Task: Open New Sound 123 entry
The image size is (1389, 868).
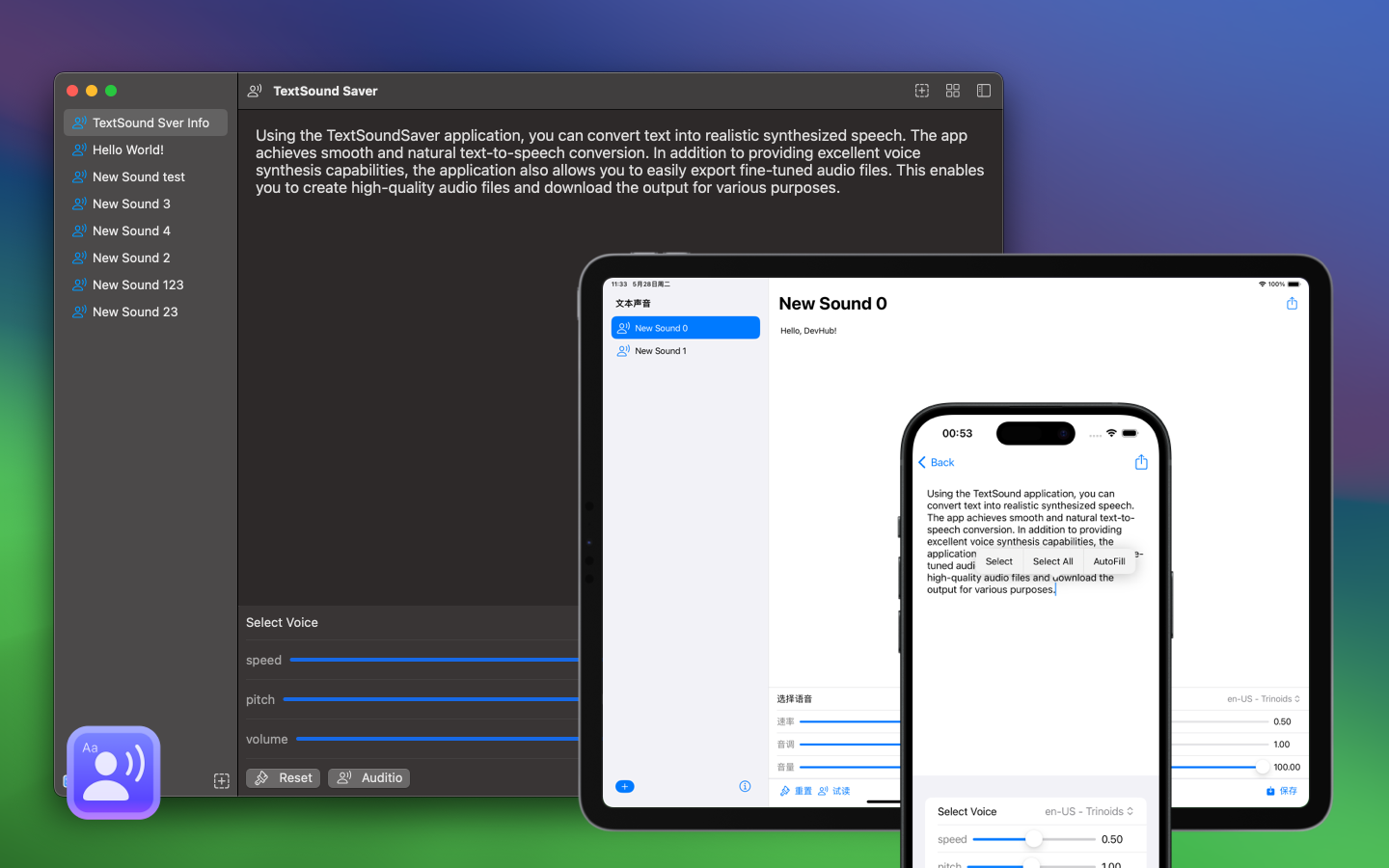Action: tap(146, 285)
